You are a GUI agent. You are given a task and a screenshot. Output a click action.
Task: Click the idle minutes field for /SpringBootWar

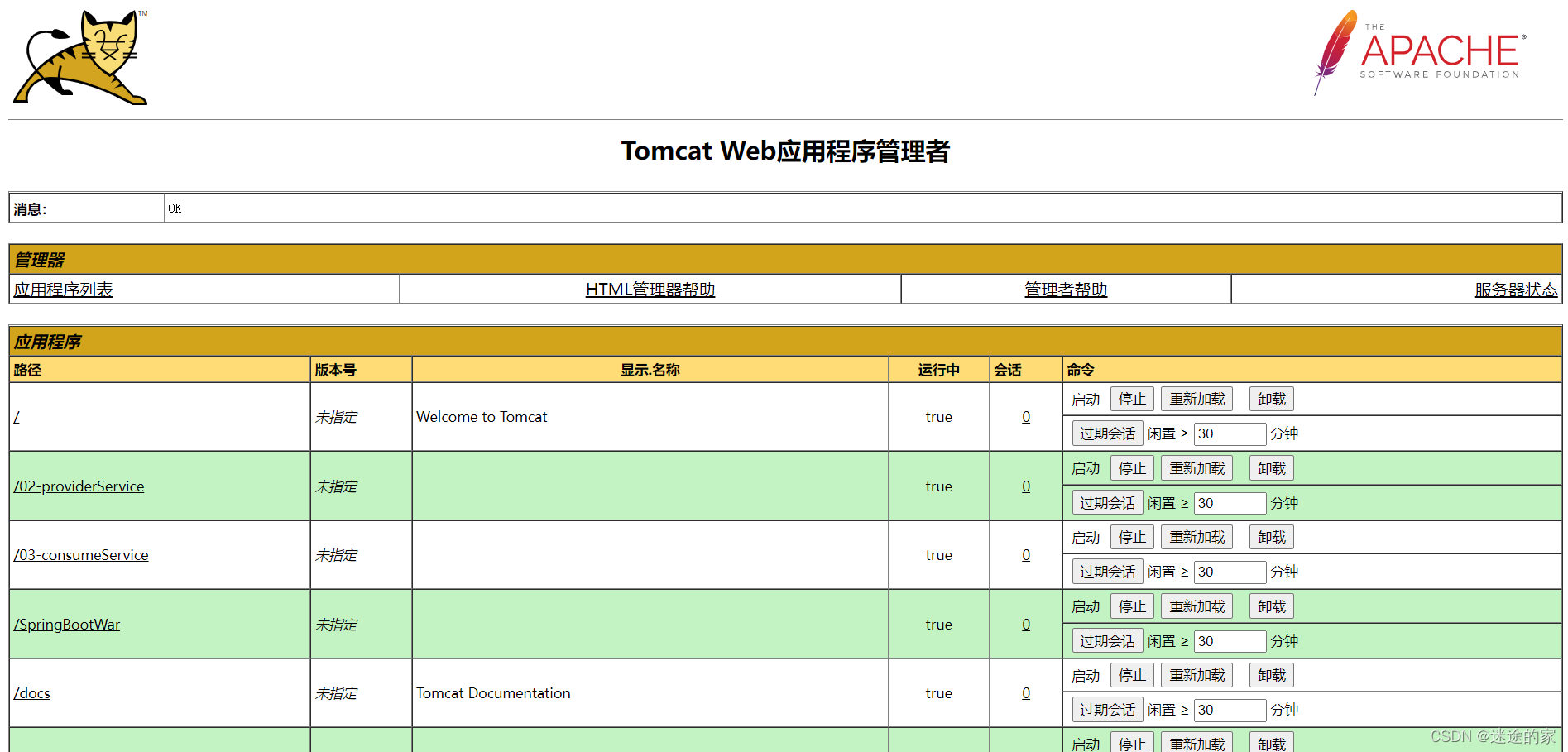click(1230, 641)
